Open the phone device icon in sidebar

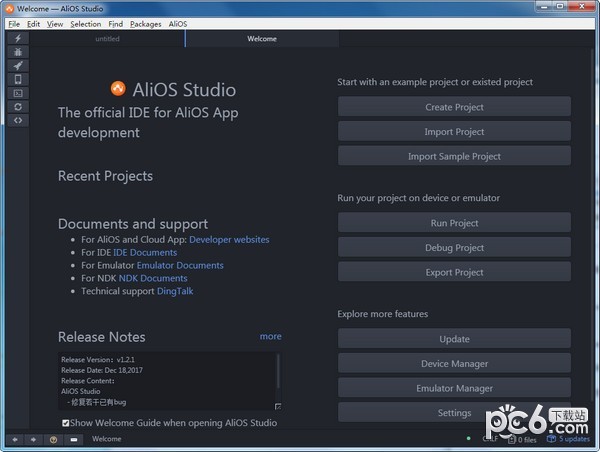(18, 79)
